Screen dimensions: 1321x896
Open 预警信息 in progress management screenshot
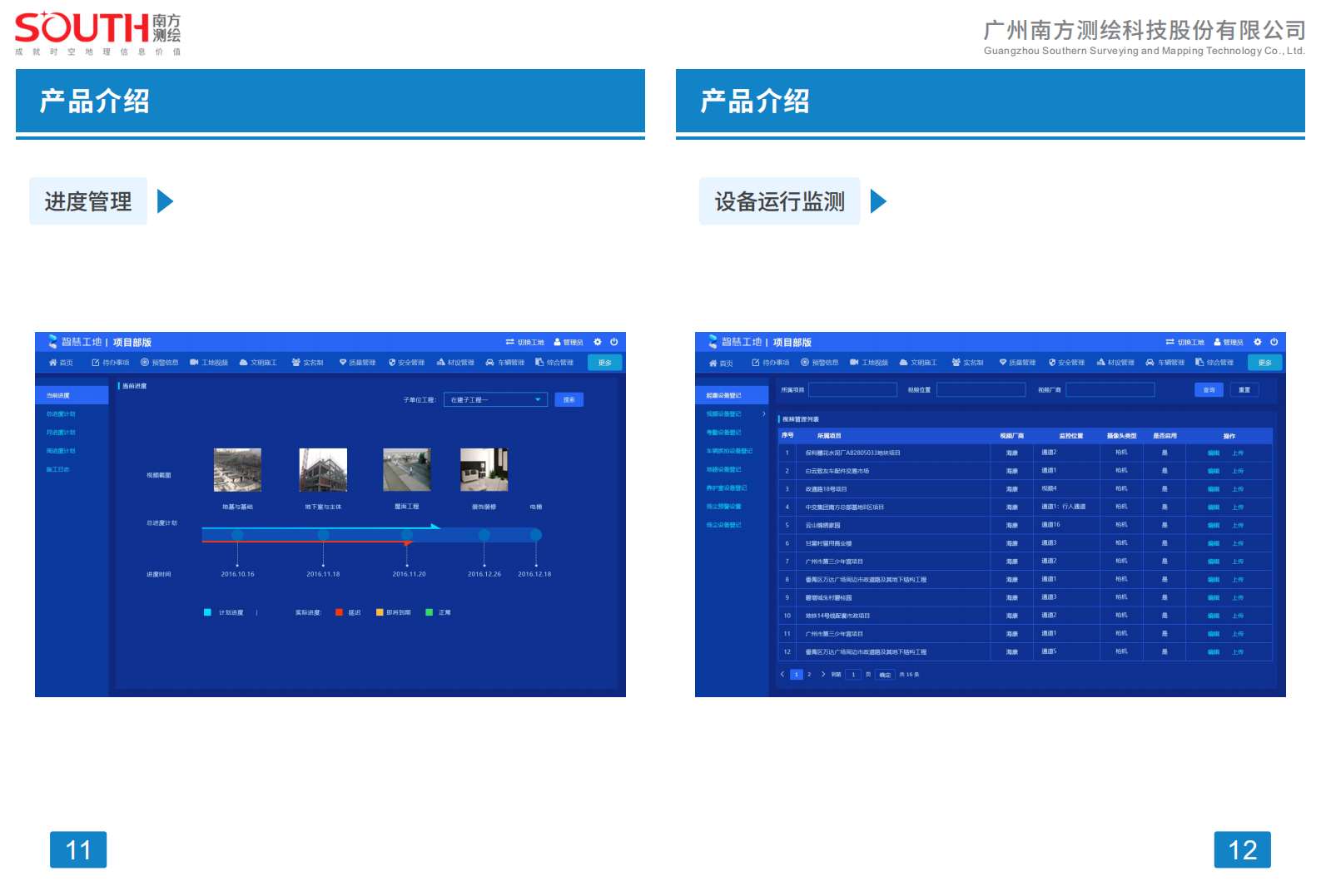coord(160,363)
